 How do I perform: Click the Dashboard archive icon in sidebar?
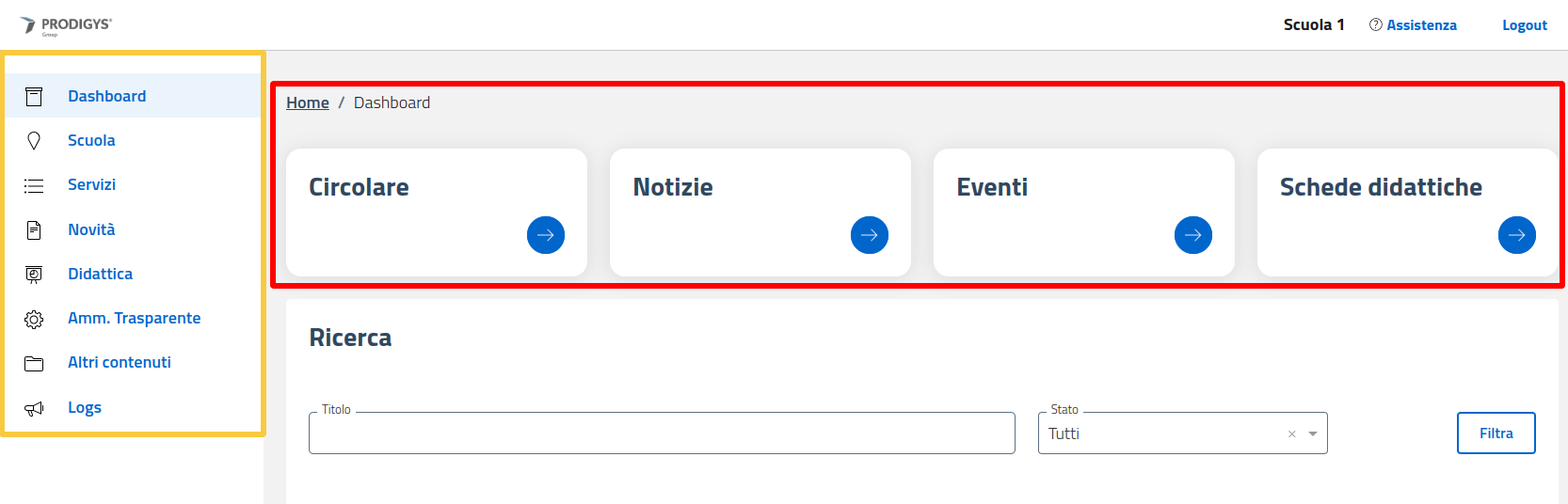coord(34,96)
